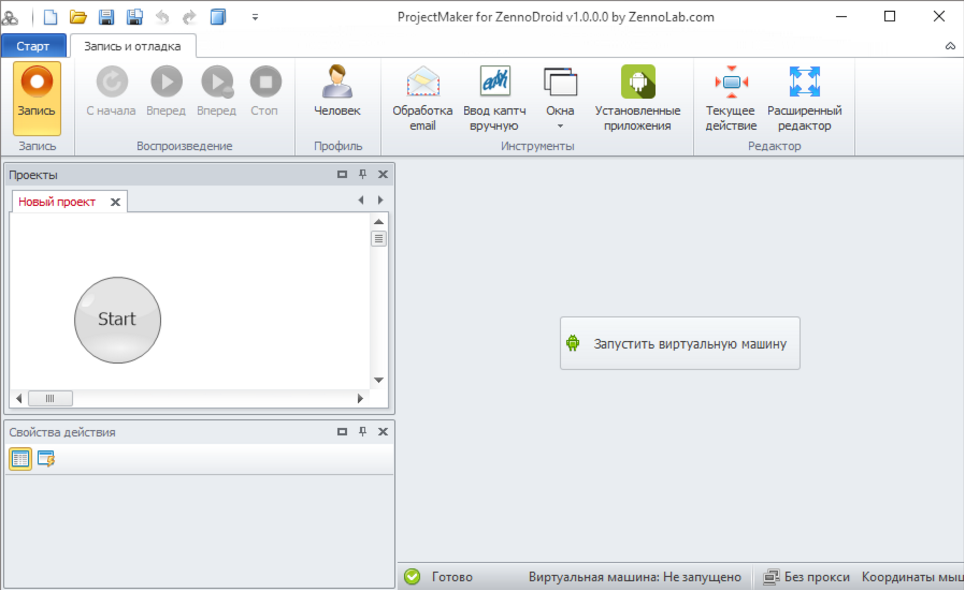Create a new project with the blank page icon
The image size is (964, 590).
tap(50, 17)
